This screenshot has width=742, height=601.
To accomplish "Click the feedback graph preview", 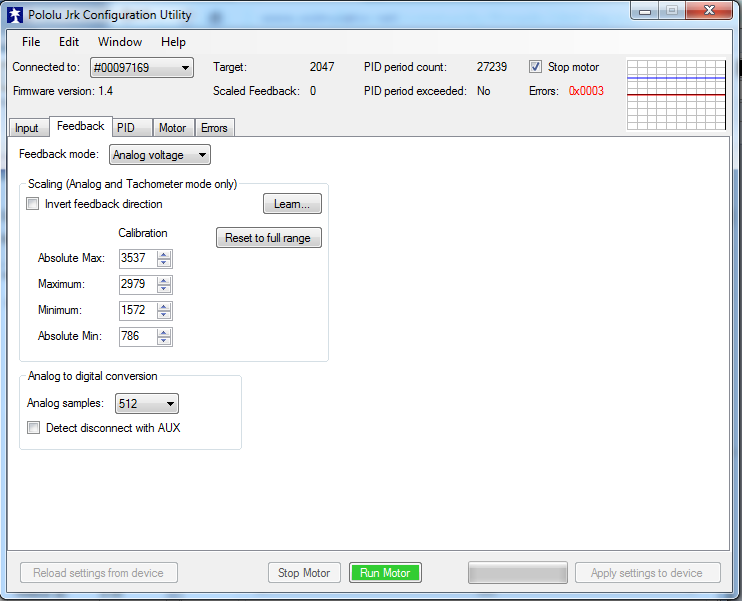I will (676, 94).
